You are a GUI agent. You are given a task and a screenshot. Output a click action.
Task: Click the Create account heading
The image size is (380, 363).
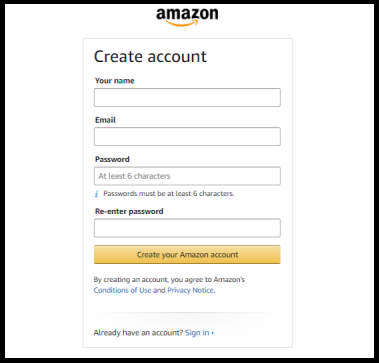coord(150,56)
